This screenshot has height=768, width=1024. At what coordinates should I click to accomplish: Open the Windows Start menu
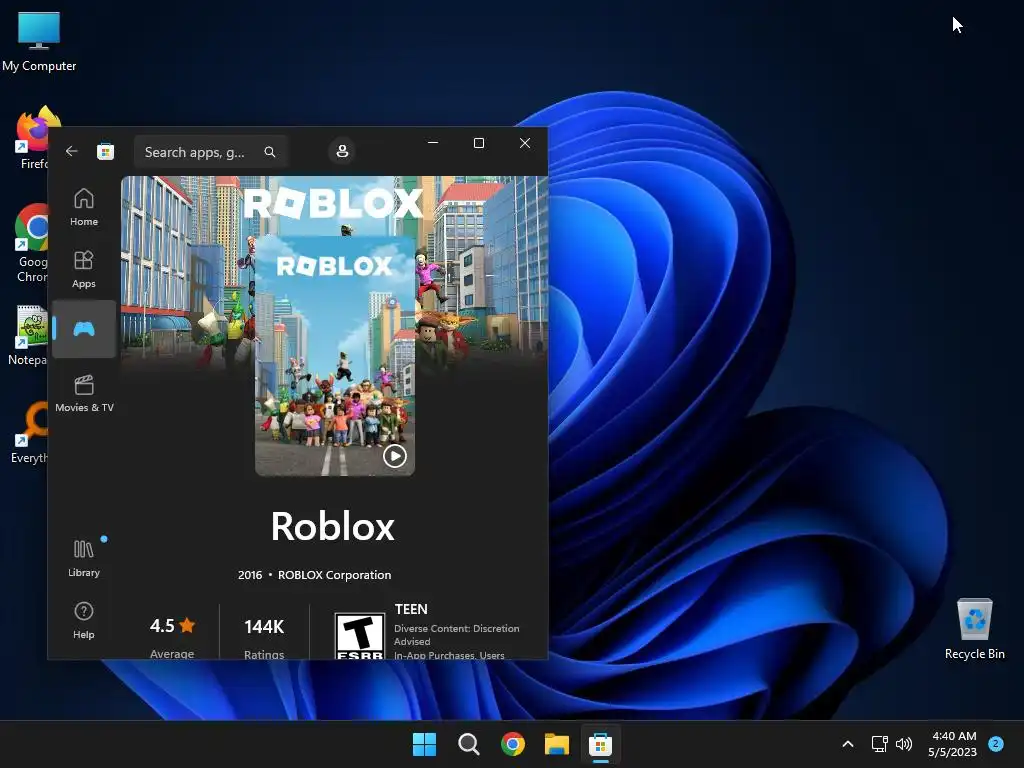coord(424,744)
